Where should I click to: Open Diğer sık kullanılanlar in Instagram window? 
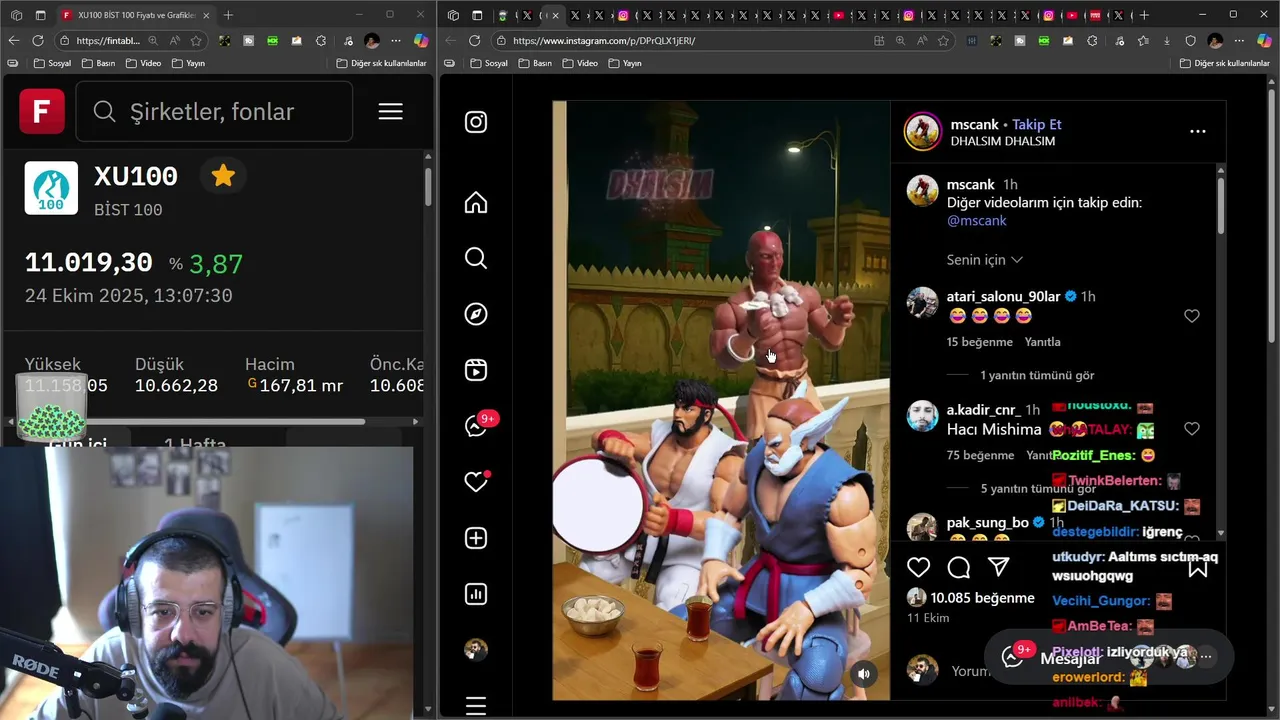pyautogui.click(x=1225, y=63)
